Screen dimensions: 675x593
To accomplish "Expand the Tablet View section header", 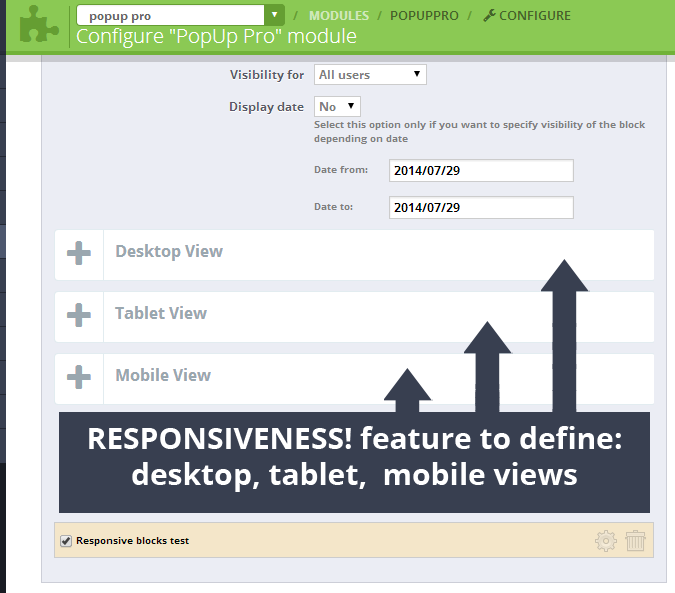I will pyautogui.click(x=161, y=314).
